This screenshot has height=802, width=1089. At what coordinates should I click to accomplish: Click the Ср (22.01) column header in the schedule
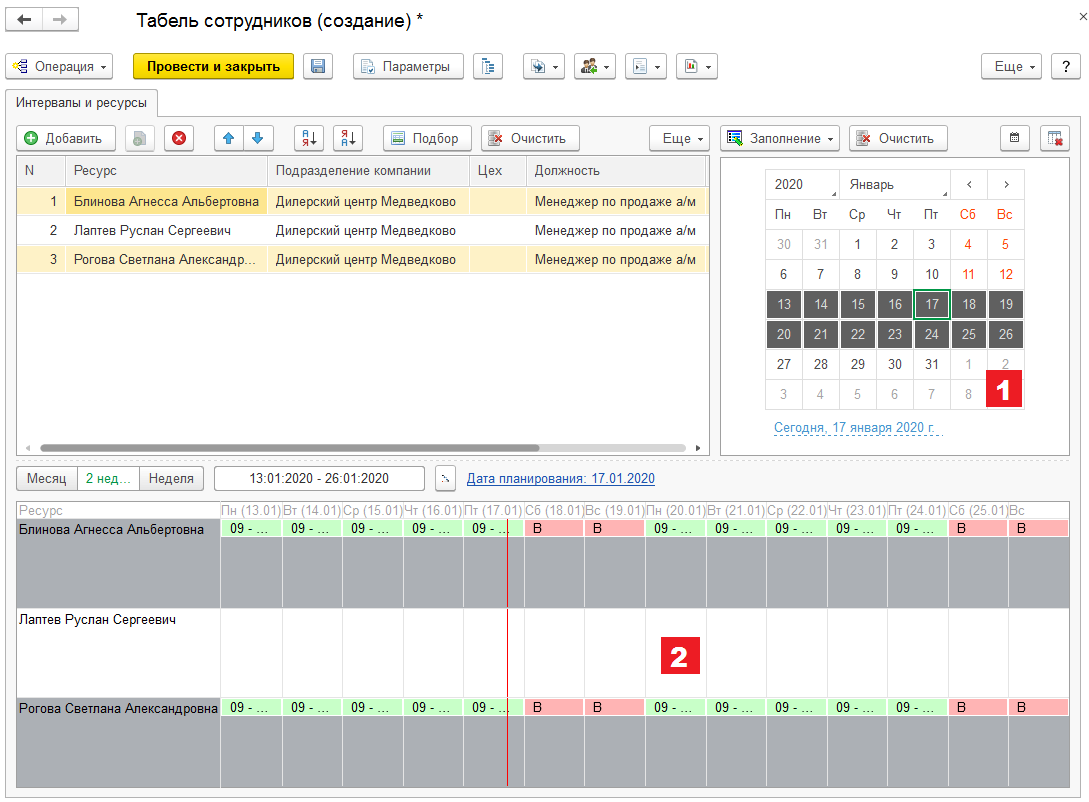coord(797,510)
